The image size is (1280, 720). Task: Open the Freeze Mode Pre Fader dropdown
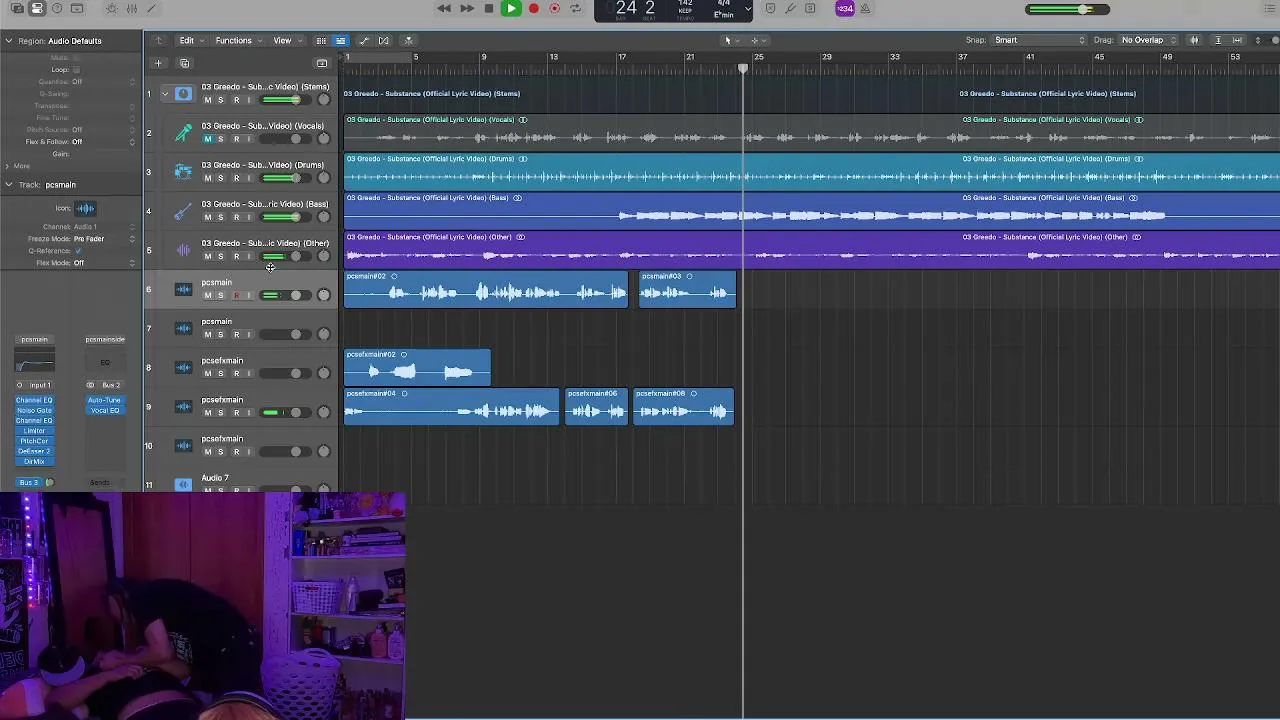click(102, 239)
